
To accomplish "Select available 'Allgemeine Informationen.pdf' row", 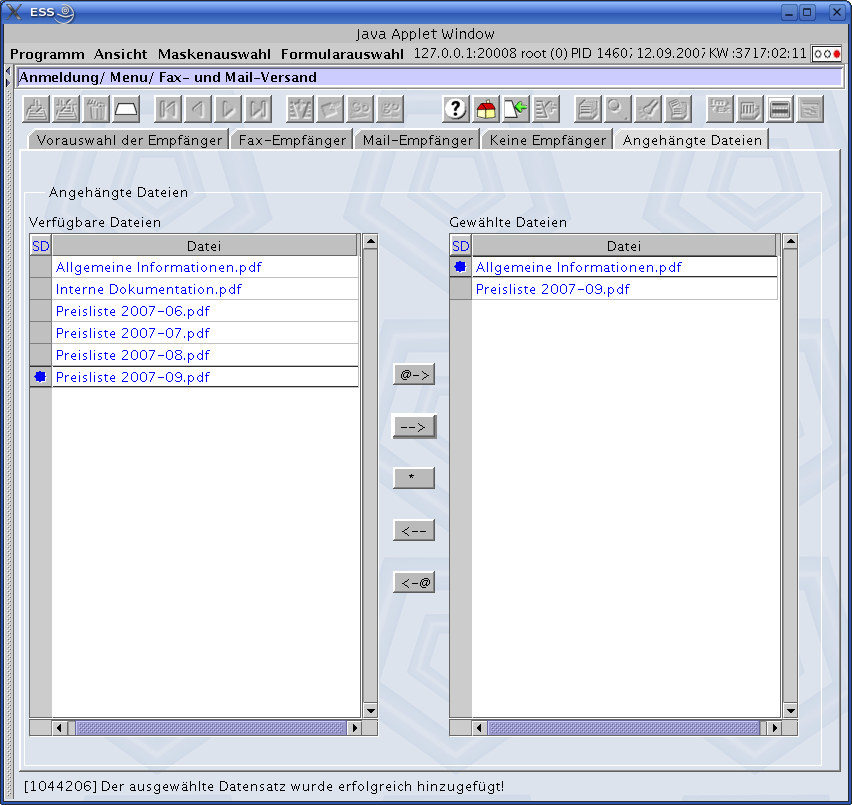I will [x=205, y=267].
